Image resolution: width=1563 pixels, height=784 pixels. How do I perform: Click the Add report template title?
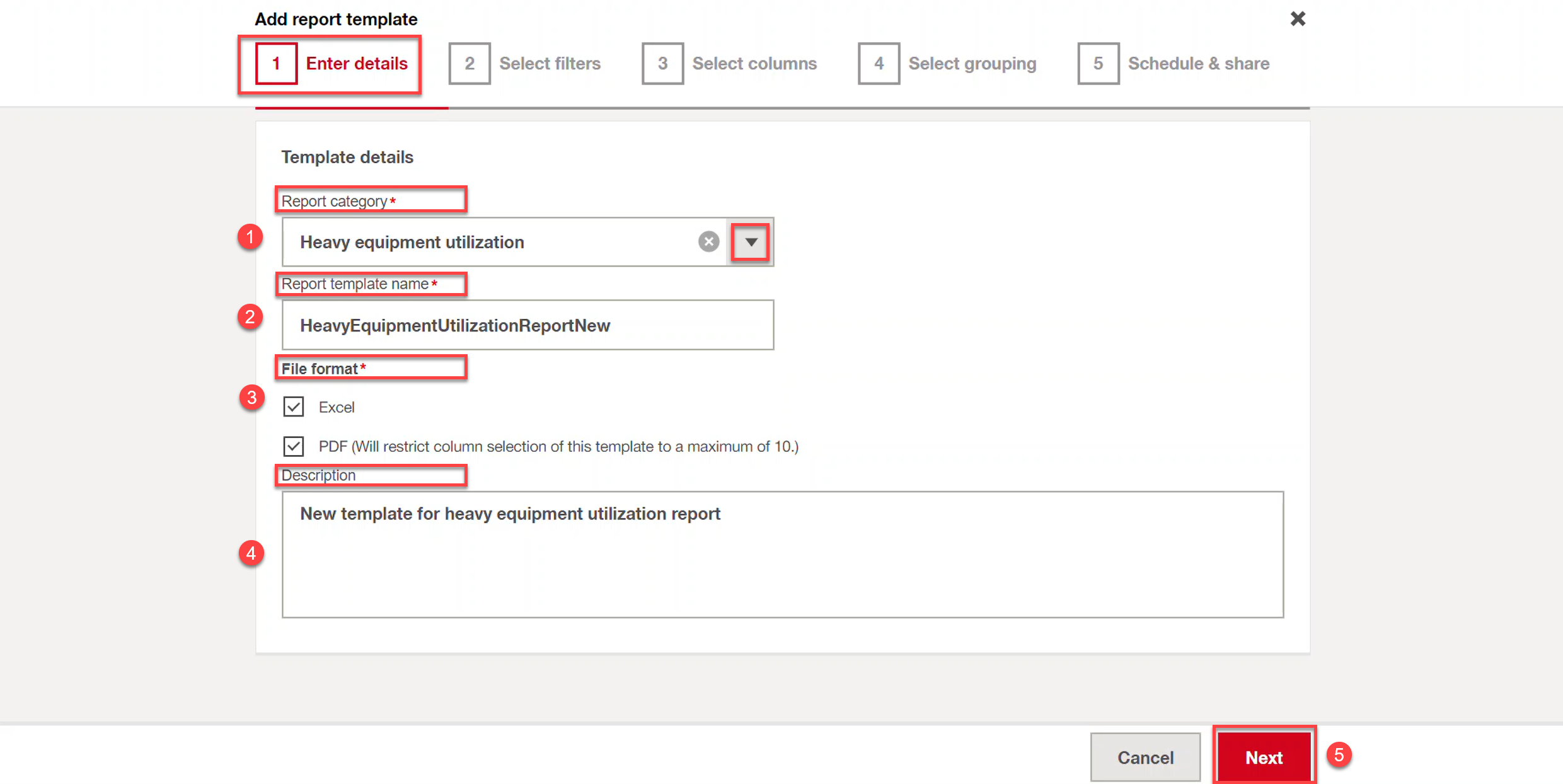coord(336,19)
